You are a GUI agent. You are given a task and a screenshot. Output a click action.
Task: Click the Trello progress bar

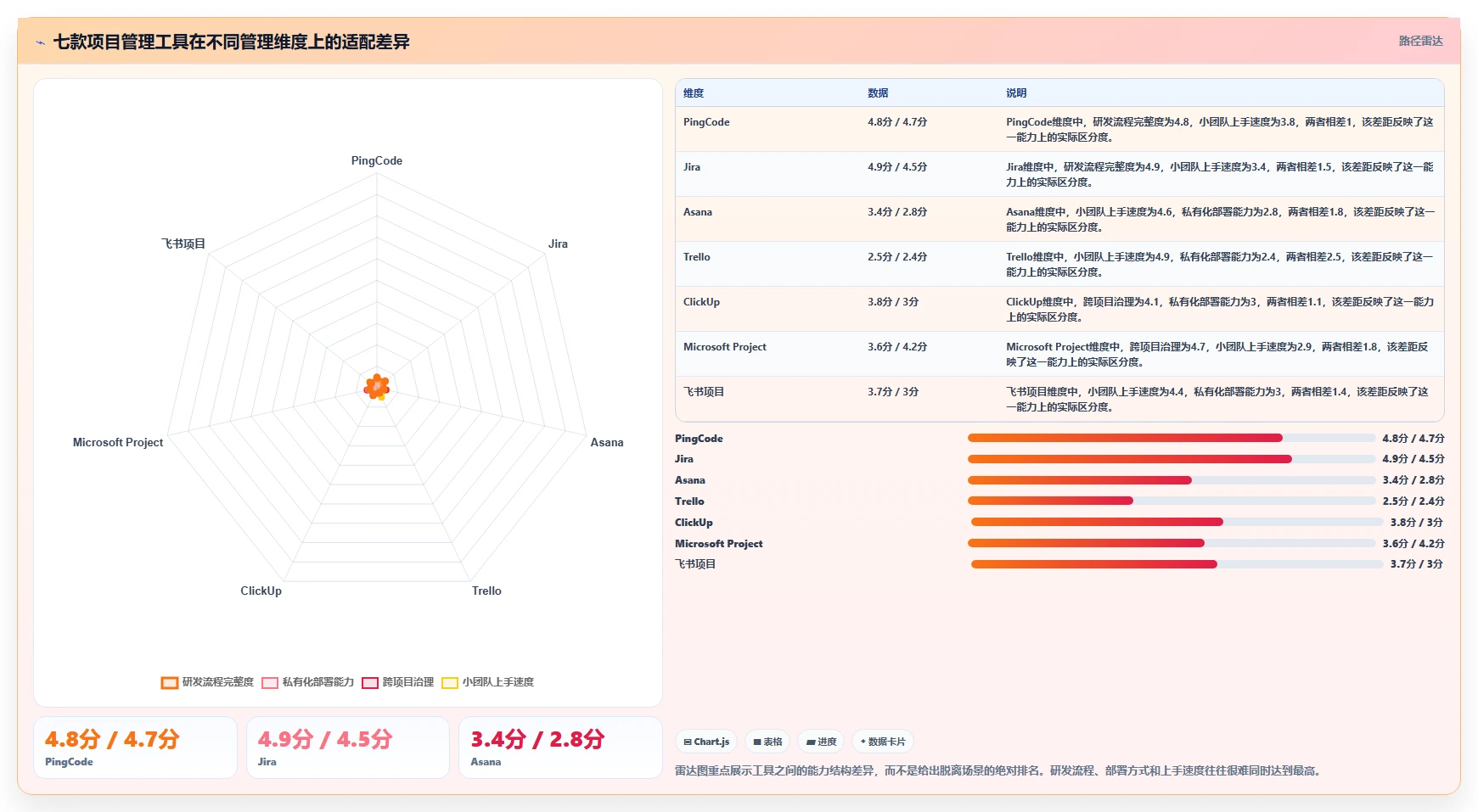pos(1172,501)
